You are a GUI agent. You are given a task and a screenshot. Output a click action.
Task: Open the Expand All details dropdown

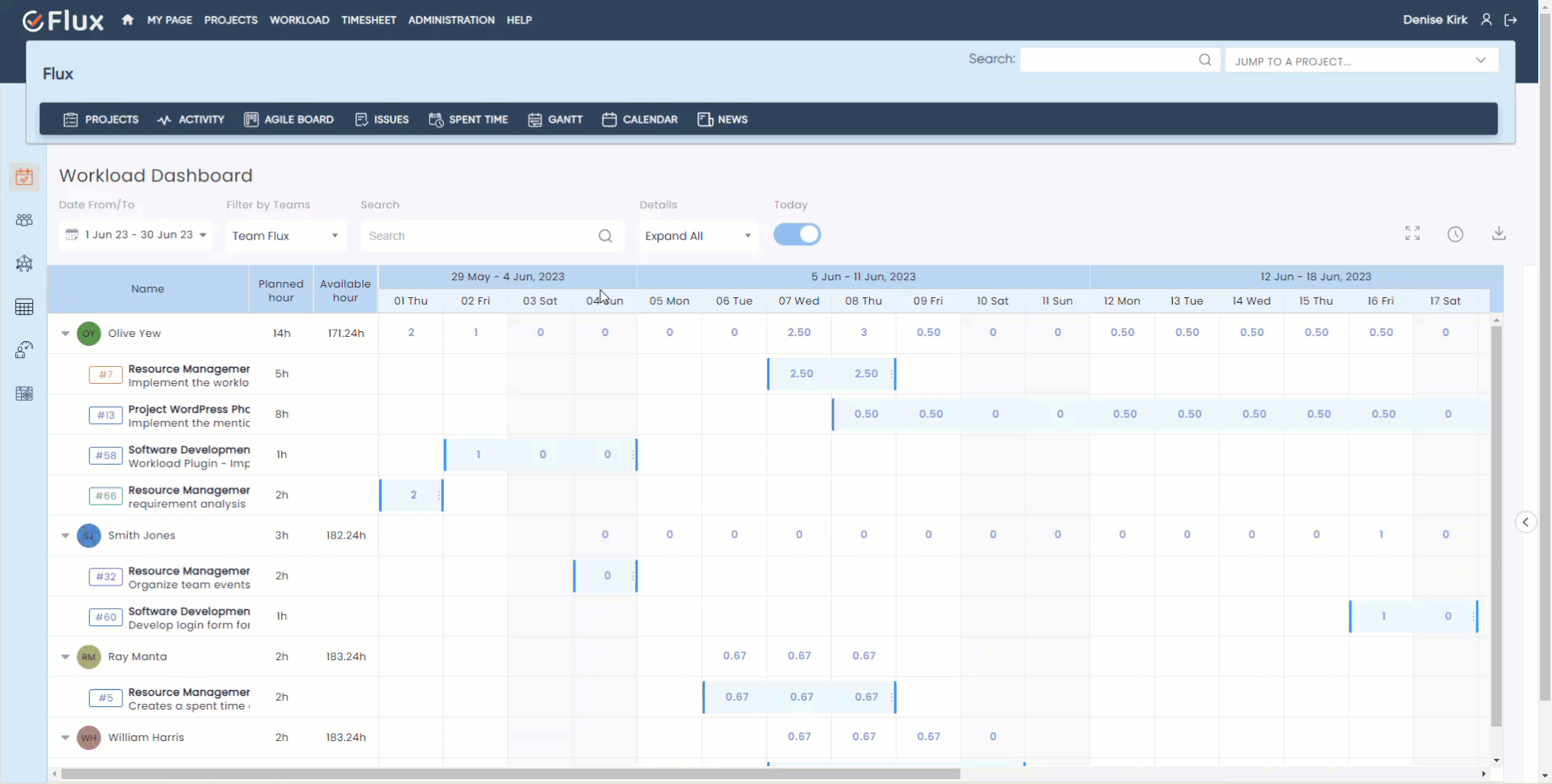pyautogui.click(x=697, y=236)
